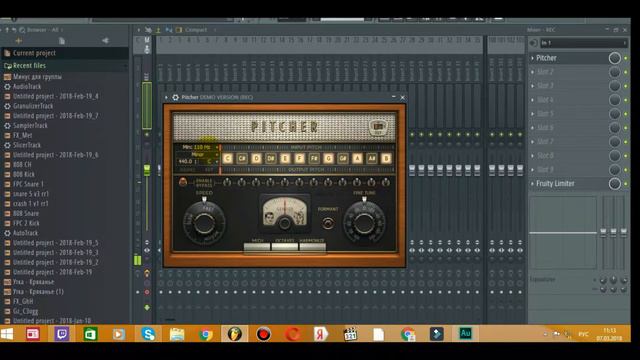This screenshot has width=640, height=360.
Task: Select AudioTrack in recent files
Action: coord(27,87)
